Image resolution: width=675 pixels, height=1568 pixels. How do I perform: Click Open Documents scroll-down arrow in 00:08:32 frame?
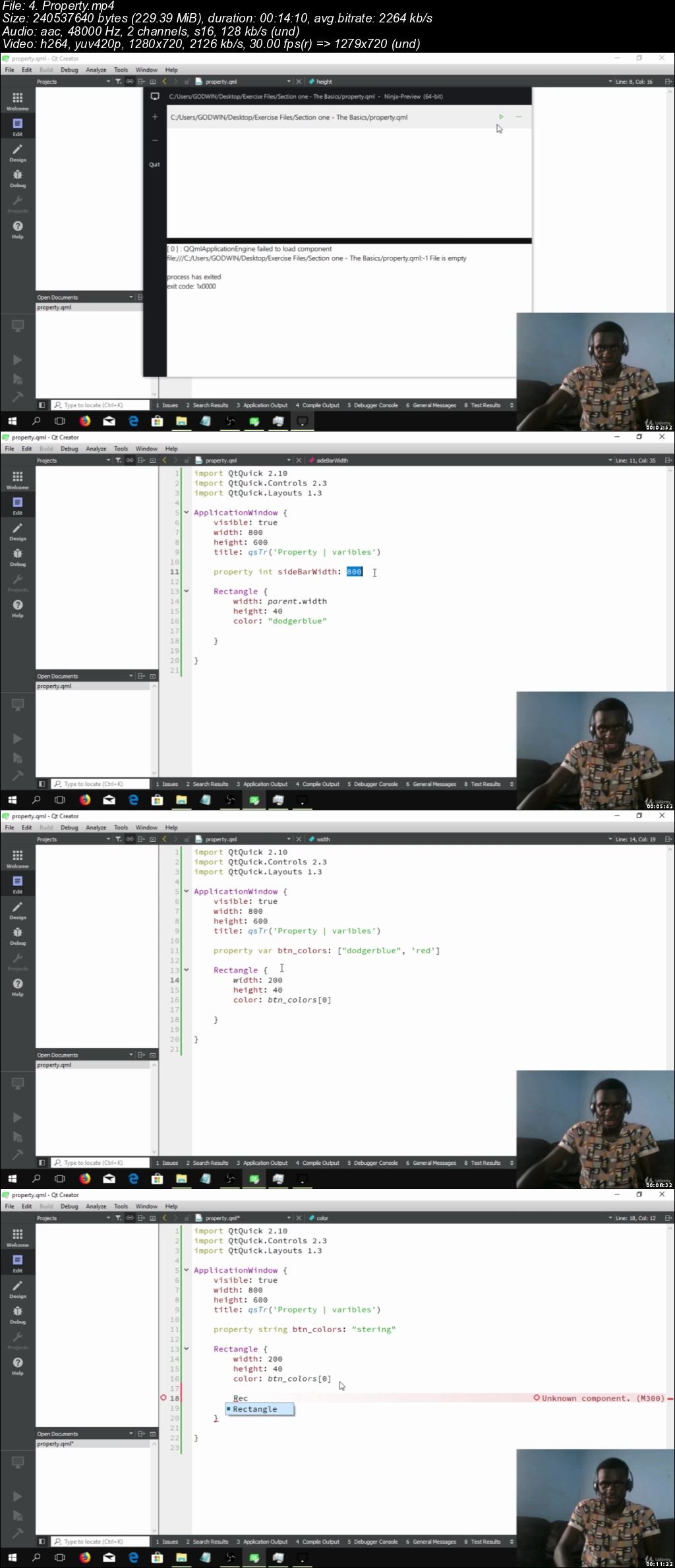pos(154,1152)
